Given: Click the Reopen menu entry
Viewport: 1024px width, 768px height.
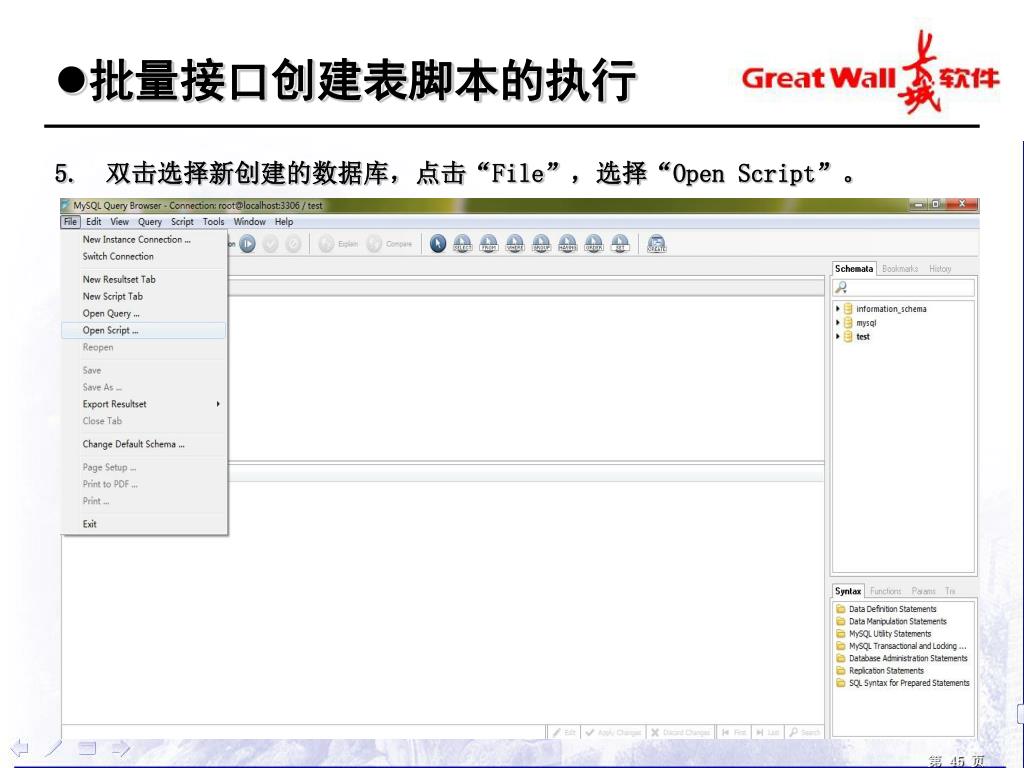Looking at the screenshot, I should (x=144, y=347).
